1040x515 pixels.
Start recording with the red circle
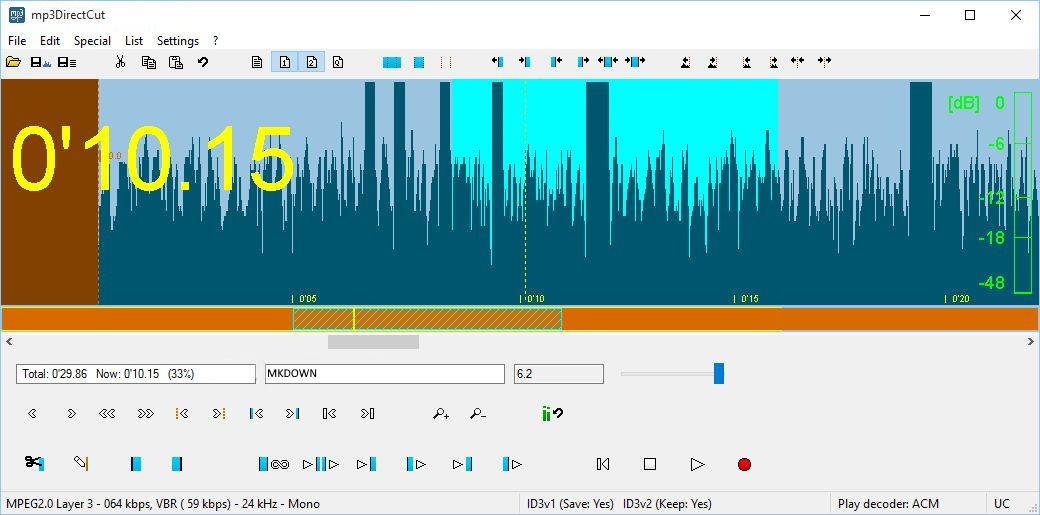coord(744,464)
